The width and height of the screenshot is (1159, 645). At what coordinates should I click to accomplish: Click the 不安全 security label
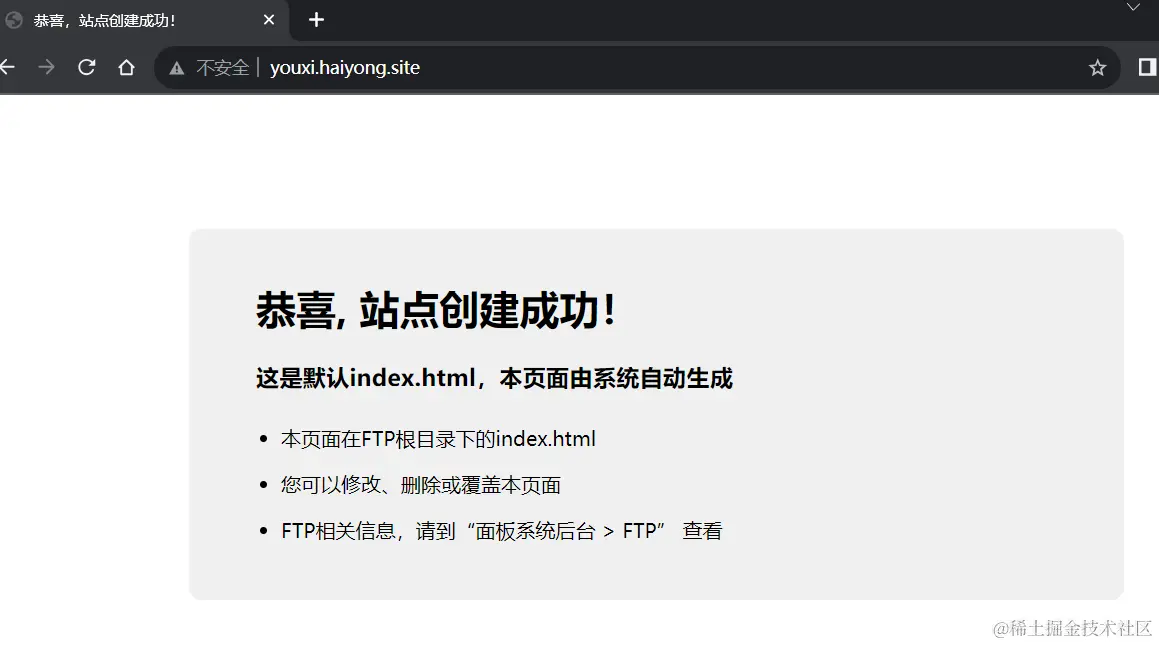tap(222, 68)
